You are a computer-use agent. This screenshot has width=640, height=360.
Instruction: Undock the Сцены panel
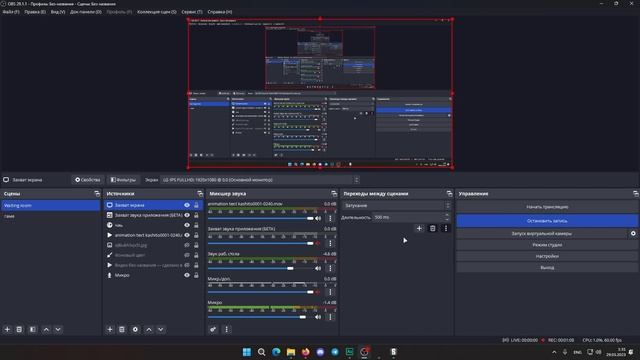pos(97,194)
